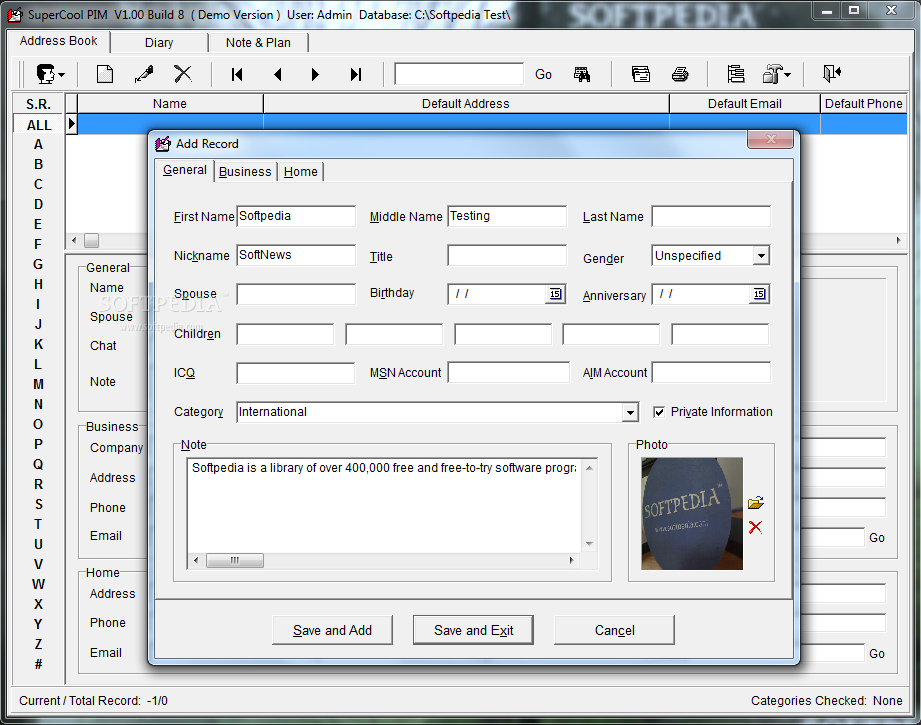The image size is (921, 725).
Task: Click the record list horizontal scroll thumb
Action: [x=91, y=240]
